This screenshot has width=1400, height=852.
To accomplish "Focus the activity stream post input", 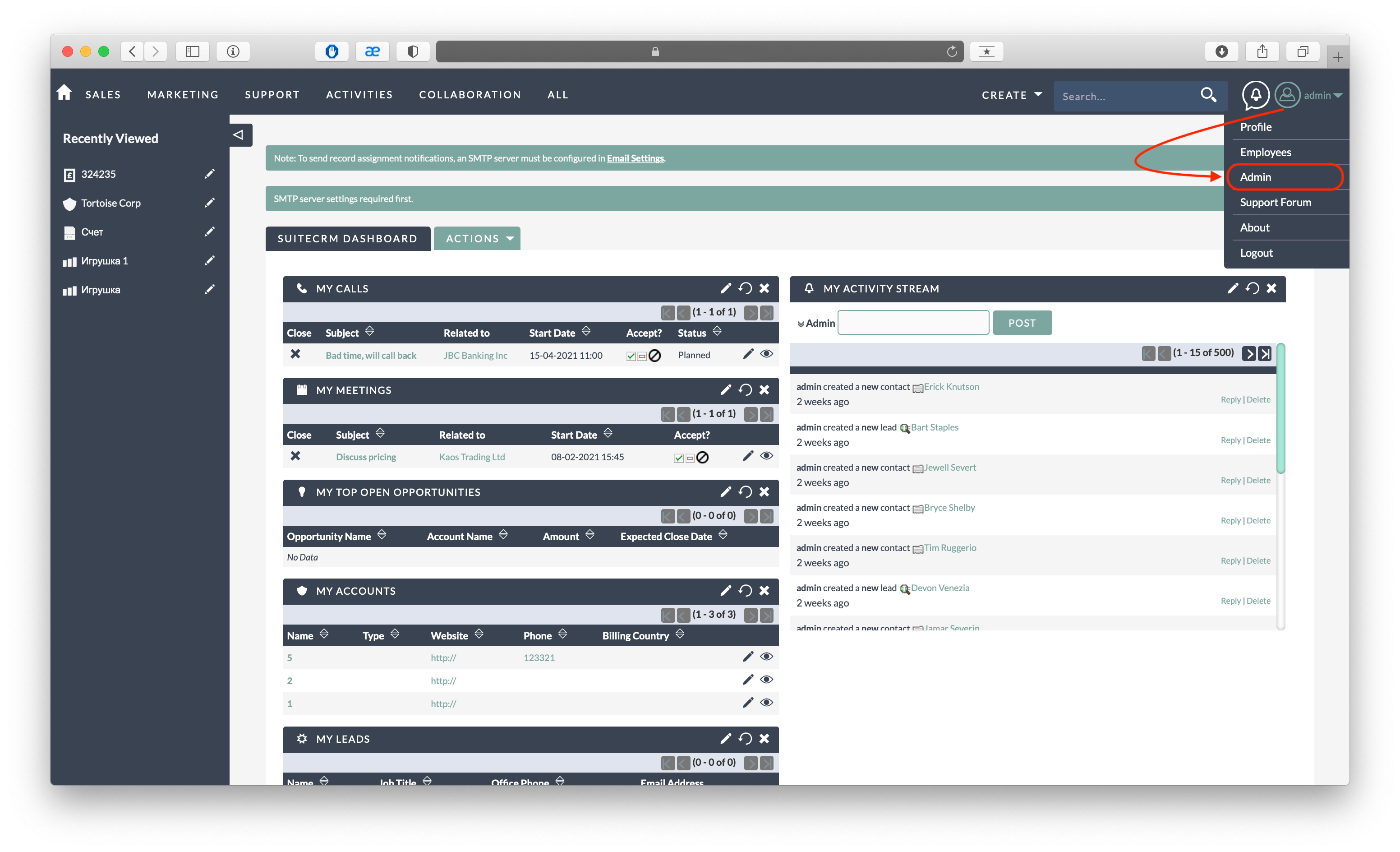I will click(913, 322).
